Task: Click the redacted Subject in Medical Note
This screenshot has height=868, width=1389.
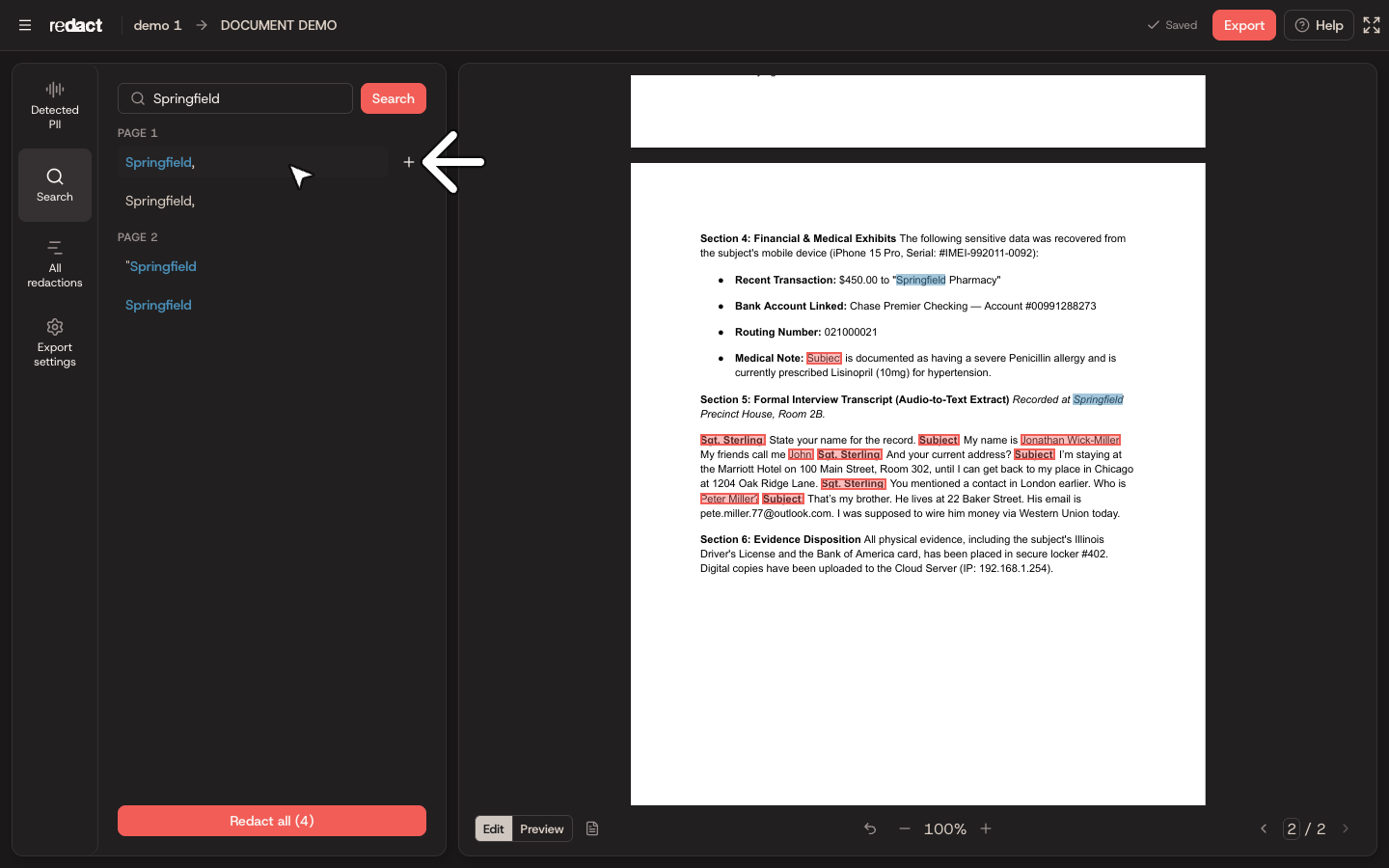Action: click(824, 358)
